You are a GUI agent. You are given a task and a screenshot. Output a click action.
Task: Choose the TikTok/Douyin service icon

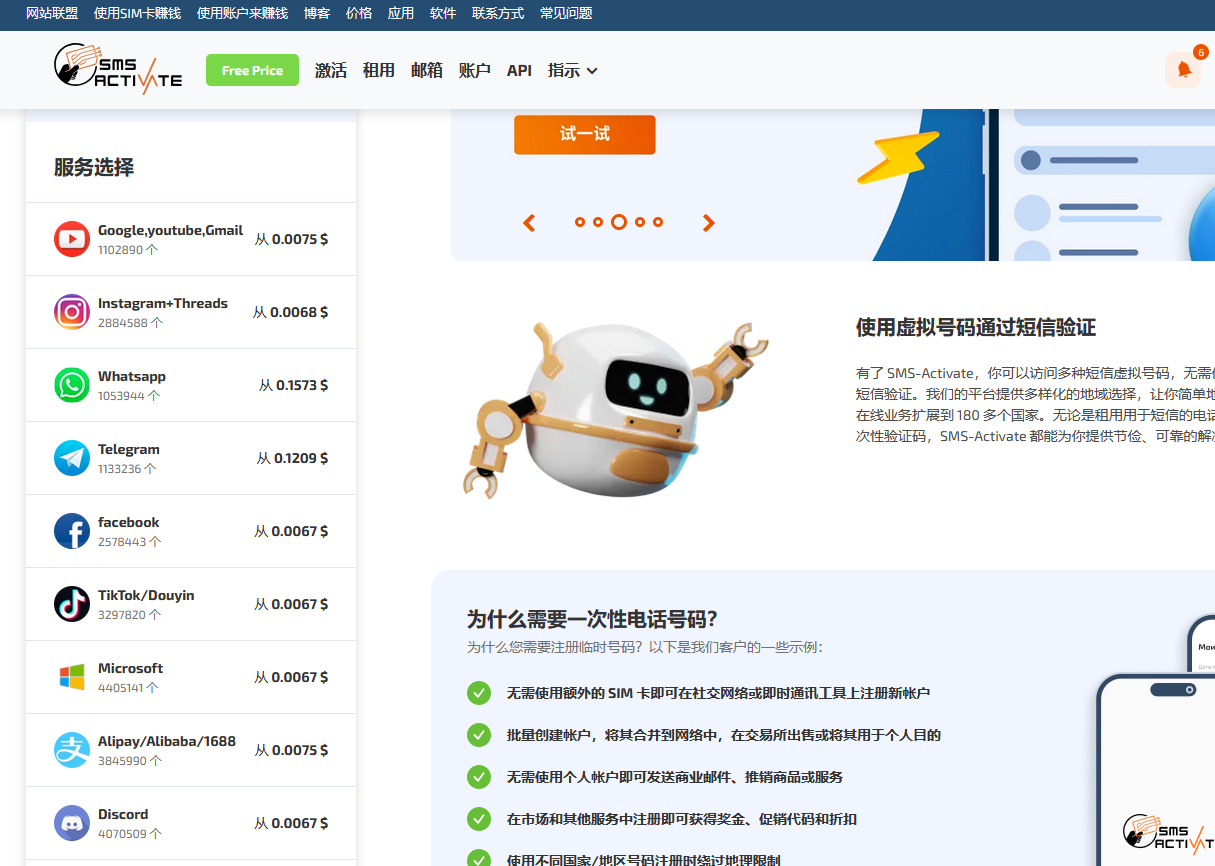[x=72, y=604]
